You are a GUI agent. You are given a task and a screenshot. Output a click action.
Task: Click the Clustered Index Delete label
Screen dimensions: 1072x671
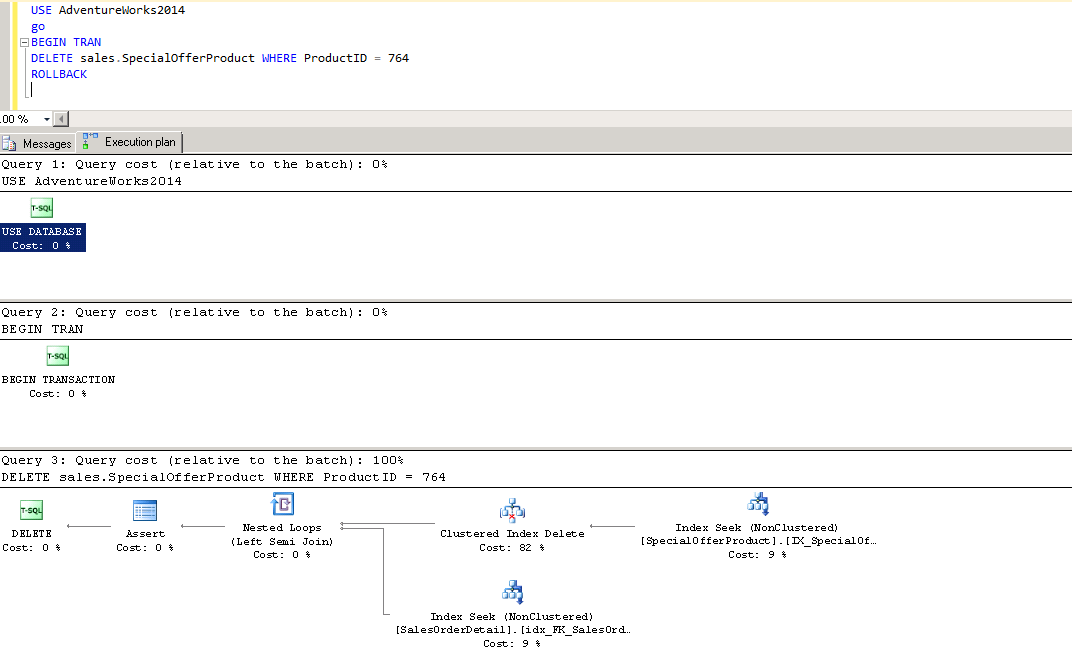[x=512, y=534]
